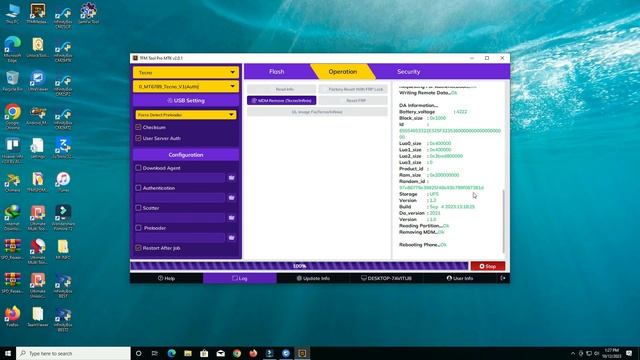
Task: Switch to the Security tab
Action: [x=409, y=71]
